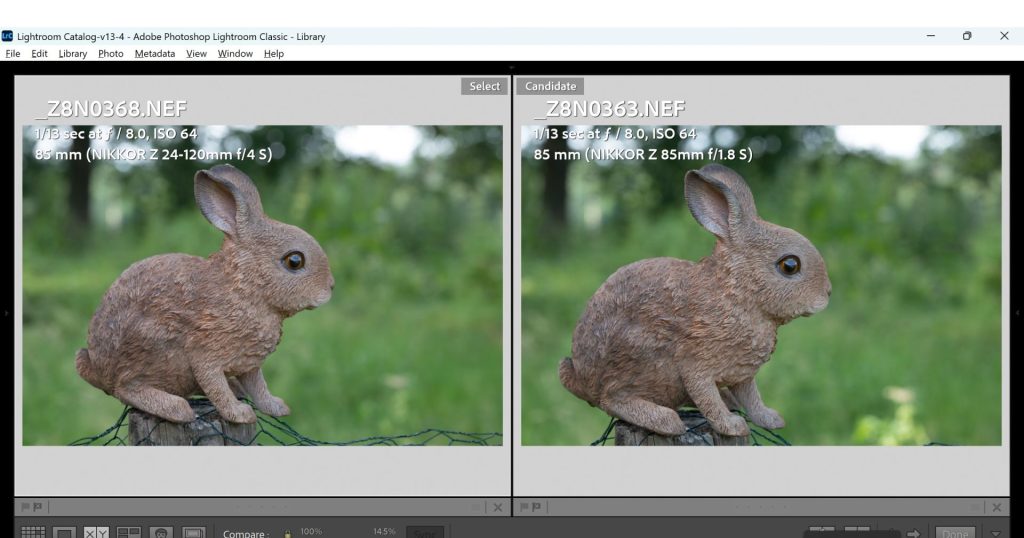Select next photo with right arrow
1024x538 pixels.
[x=913, y=533]
